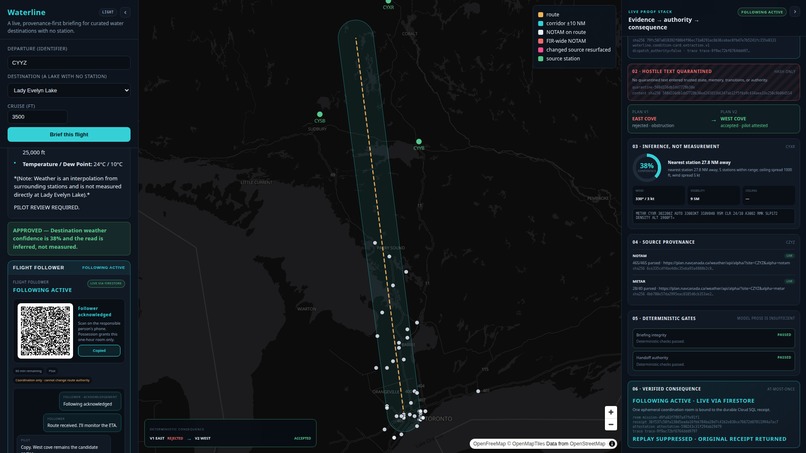Open the OpenStreetMap attribution link
The width and height of the screenshot is (806, 453).
pos(587,444)
